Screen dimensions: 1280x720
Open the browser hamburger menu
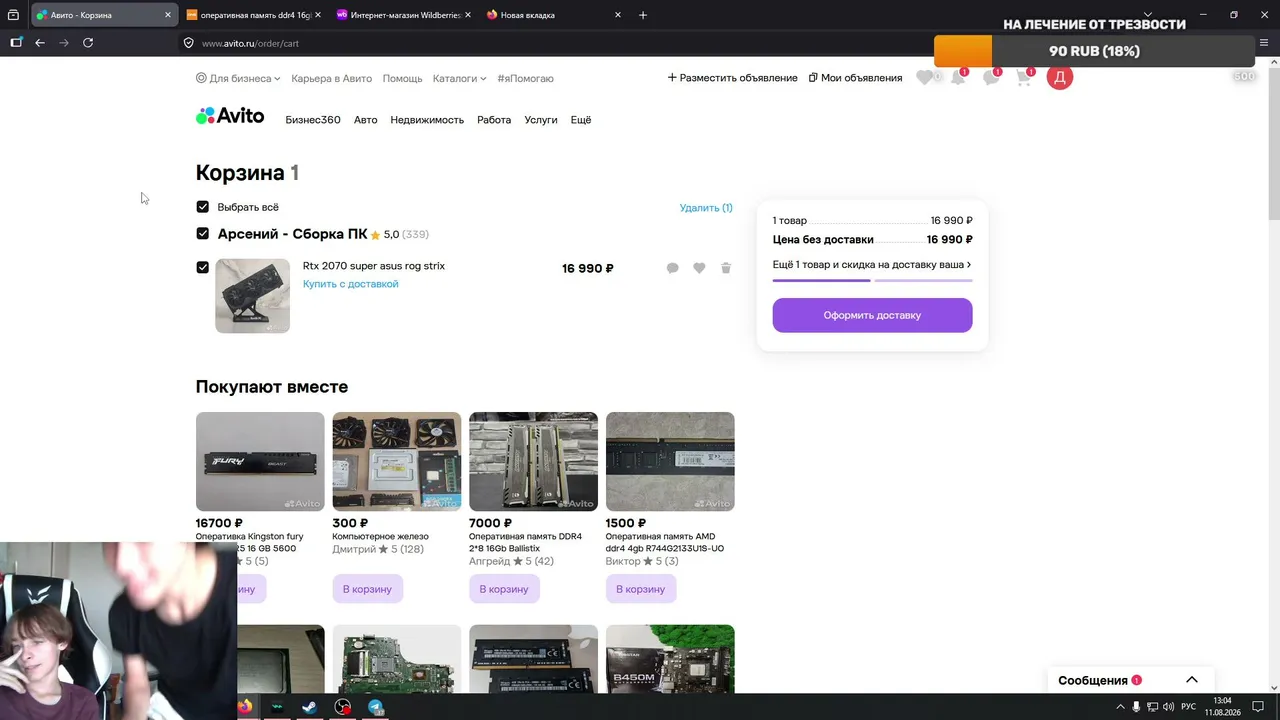click(x=1264, y=43)
